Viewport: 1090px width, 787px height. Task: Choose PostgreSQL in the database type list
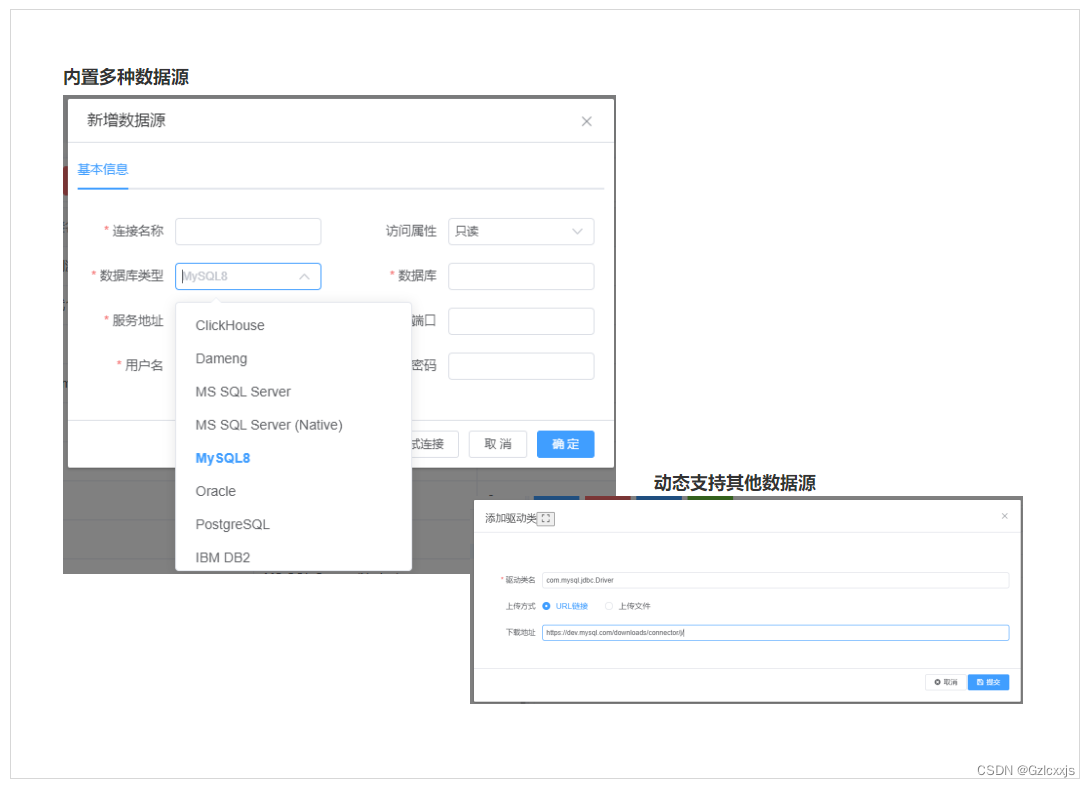(x=232, y=524)
